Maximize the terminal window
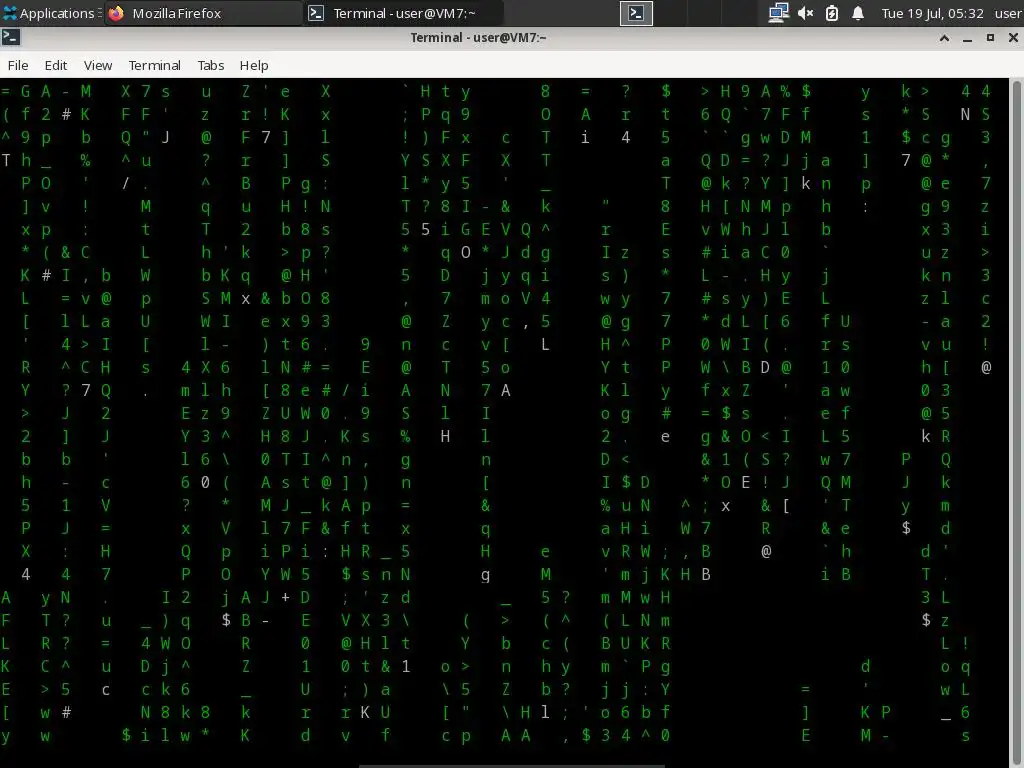The width and height of the screenshot is (1024, 768). [x=990, y=38]
